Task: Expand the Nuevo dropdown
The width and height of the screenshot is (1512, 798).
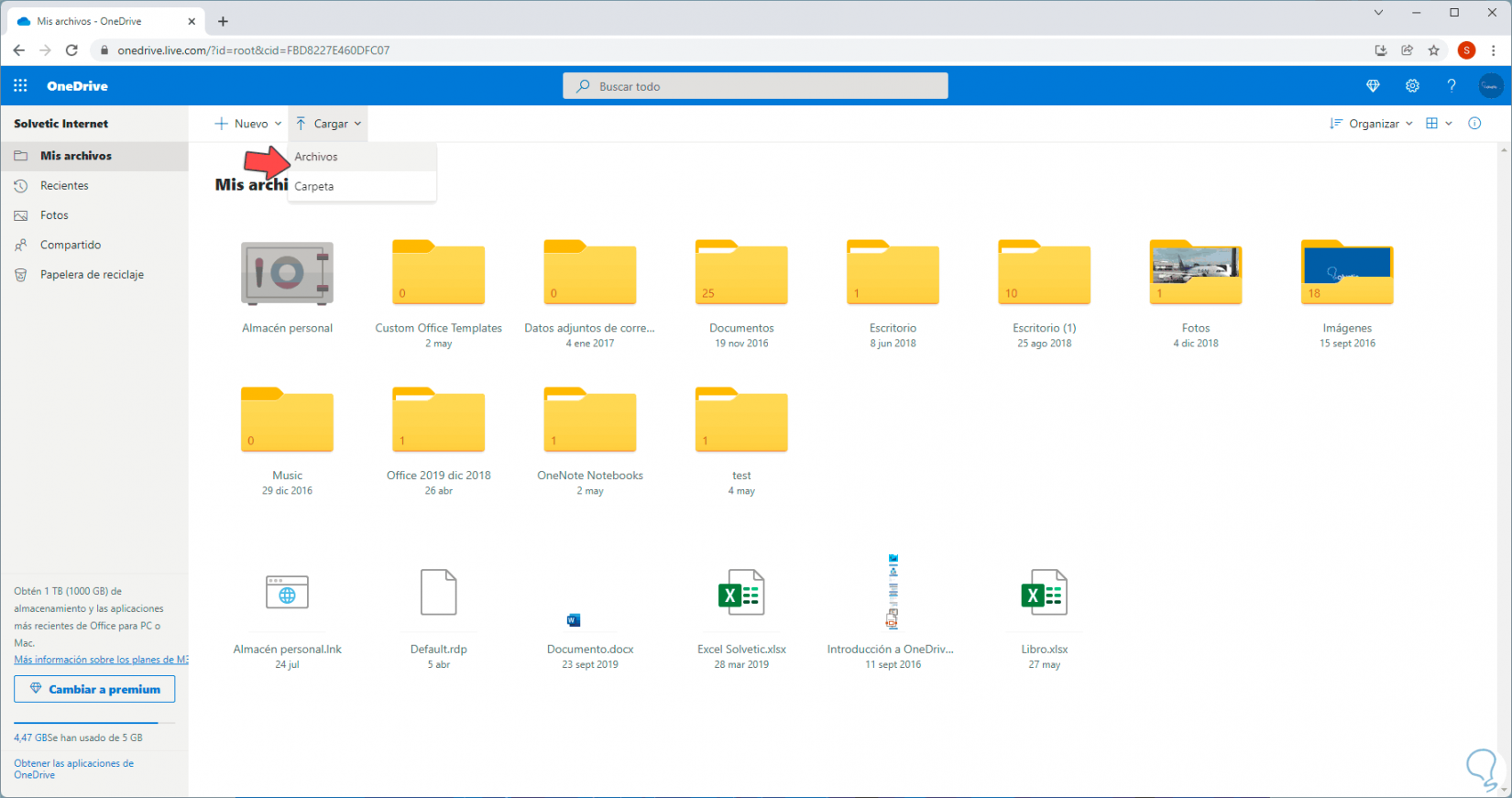Action: click(247, 124)
